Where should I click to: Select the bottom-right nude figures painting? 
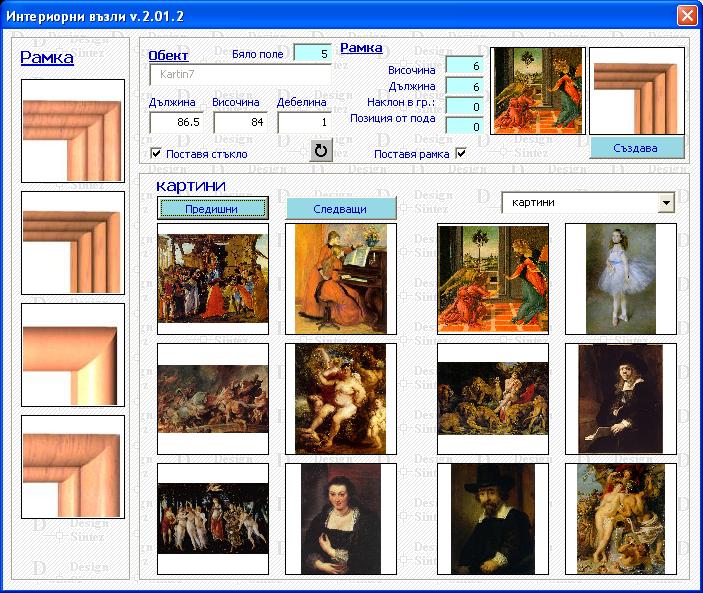[621, 519]
